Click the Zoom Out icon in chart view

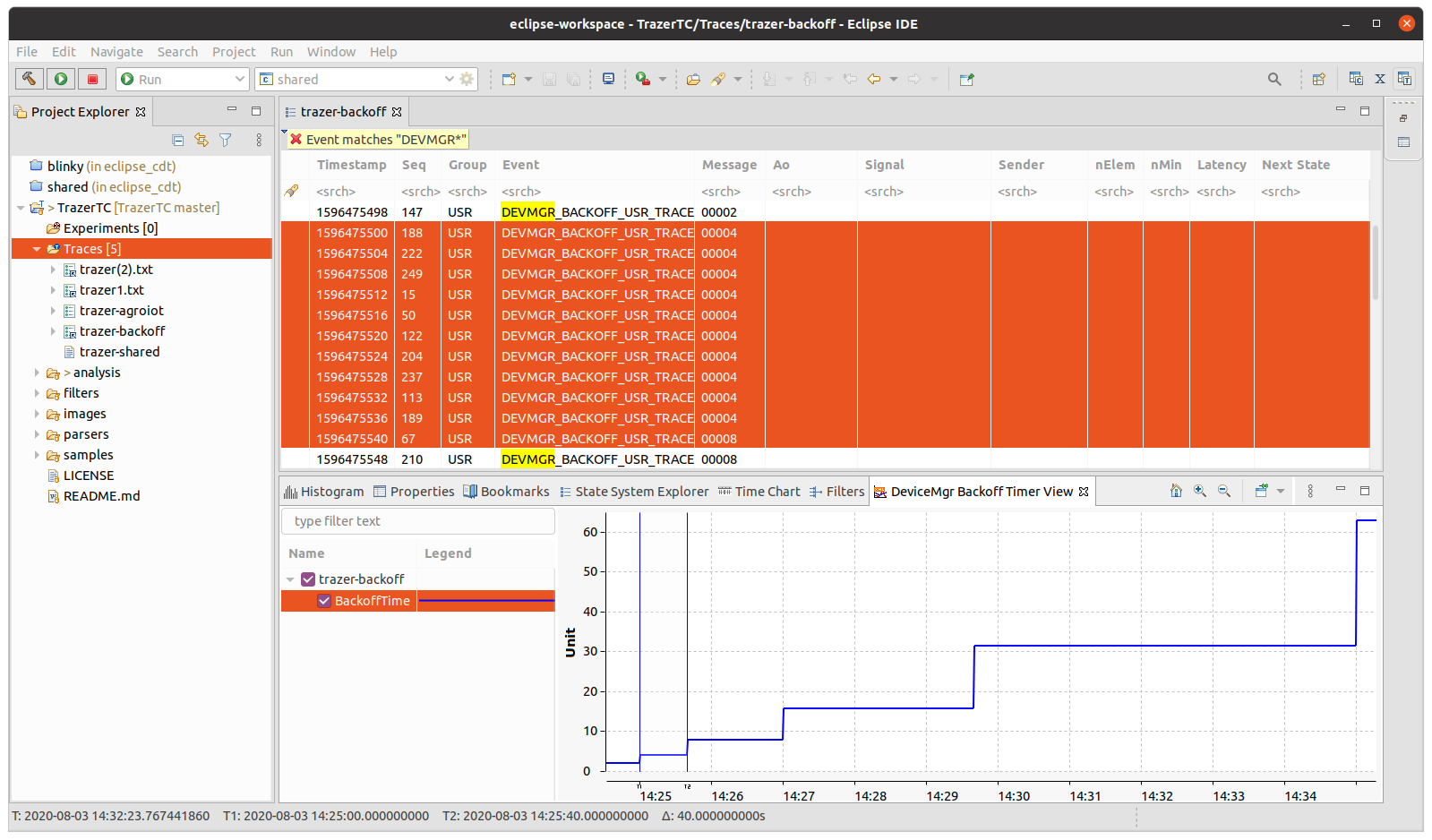pos(1224,491)
